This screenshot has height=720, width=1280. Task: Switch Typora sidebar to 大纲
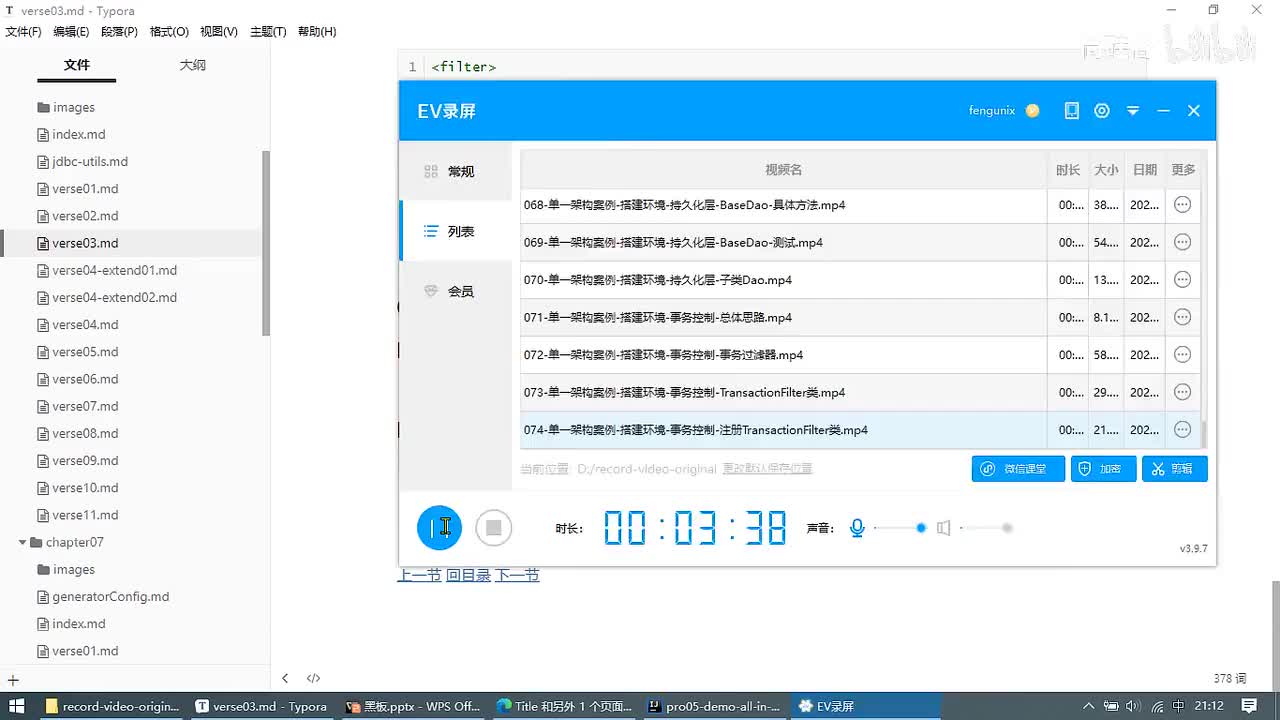[x=192, y=65]
